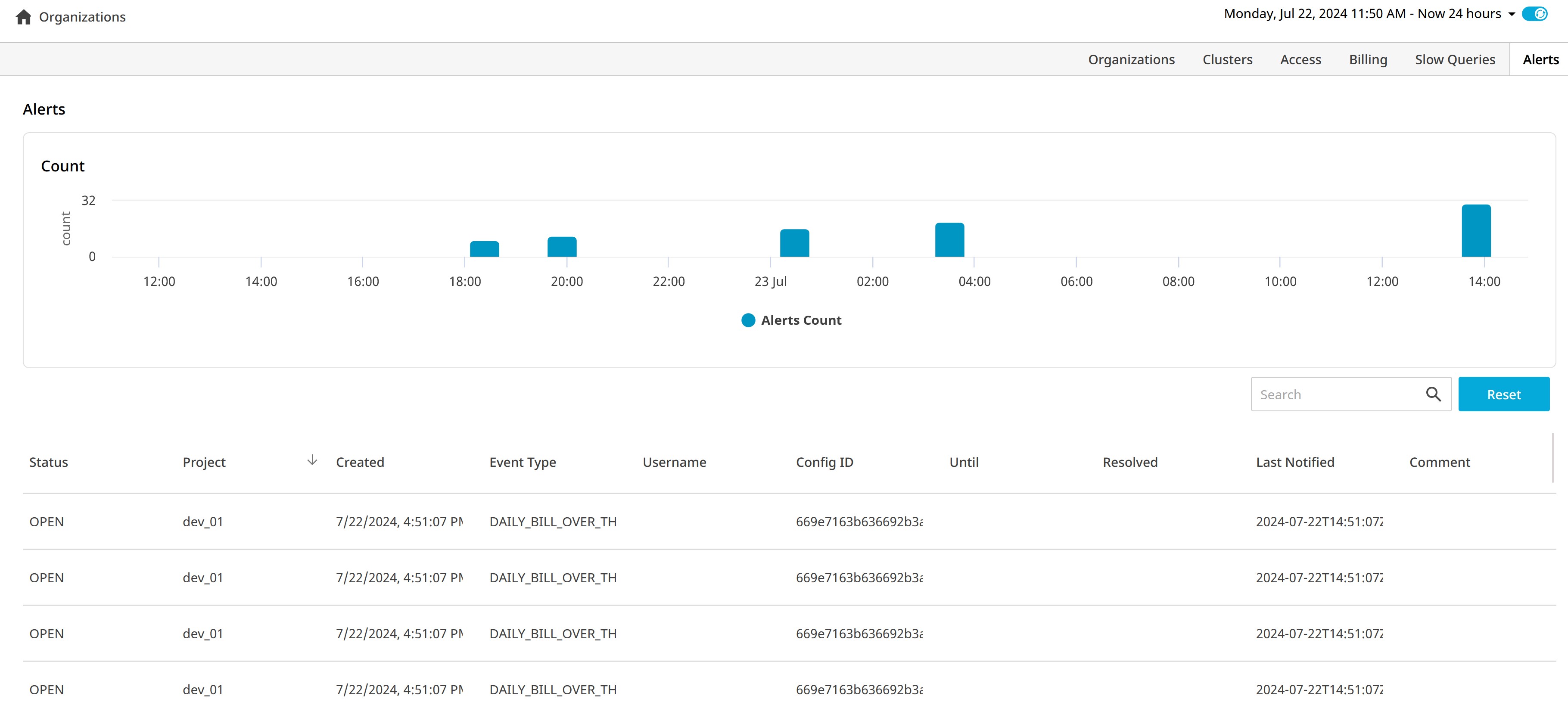
Task: Click the Alerts Count legend dot
Action: (x=748, y=320)
